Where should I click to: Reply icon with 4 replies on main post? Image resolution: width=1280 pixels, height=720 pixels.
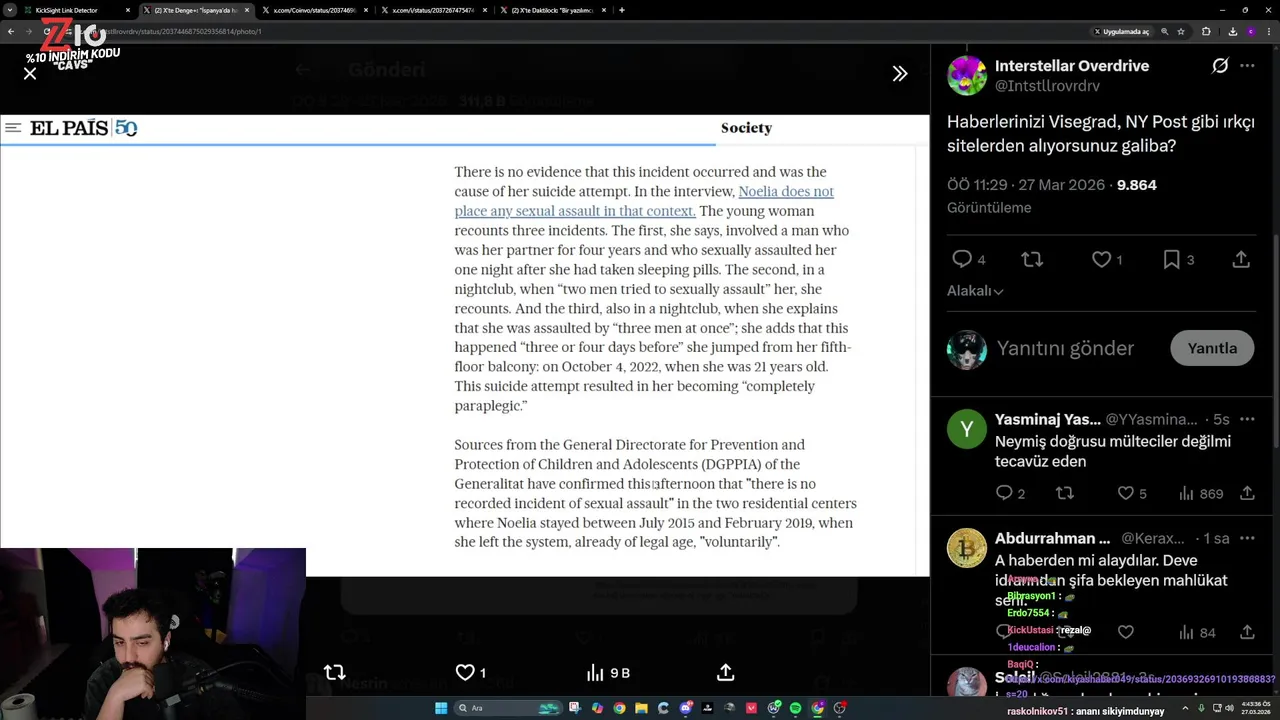point(968,260)
